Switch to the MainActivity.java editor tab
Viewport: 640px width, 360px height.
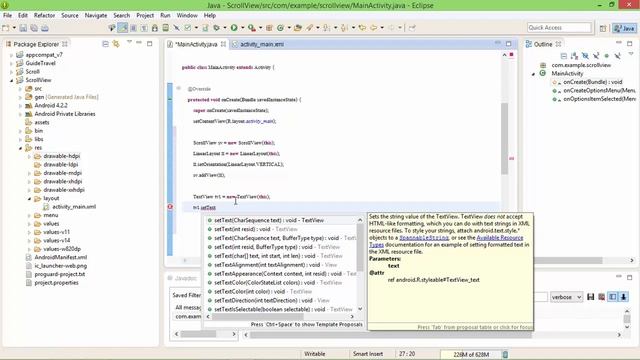[x=196, y=44]
